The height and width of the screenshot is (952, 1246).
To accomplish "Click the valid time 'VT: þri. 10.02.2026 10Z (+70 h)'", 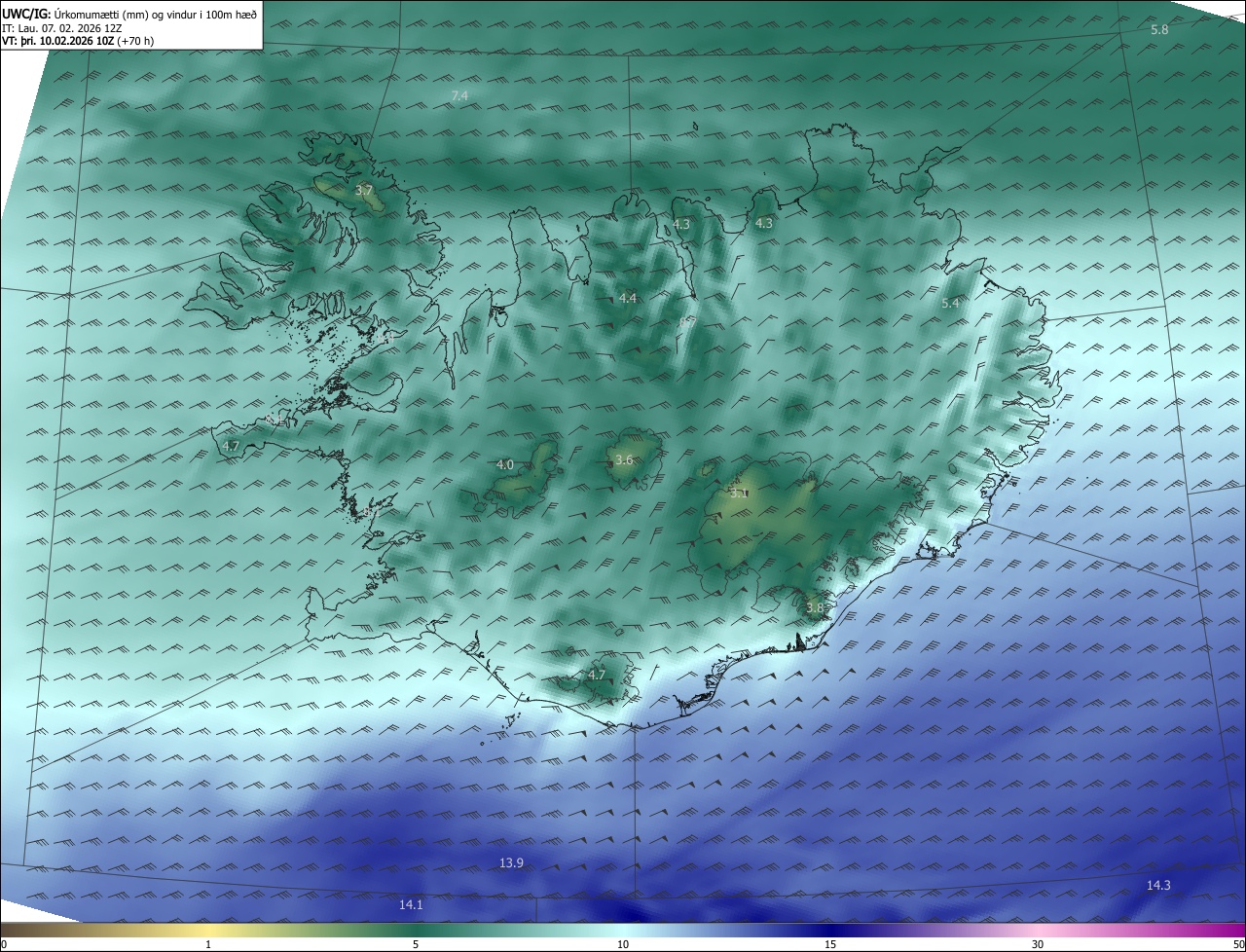I will click(x=78, y=41).
